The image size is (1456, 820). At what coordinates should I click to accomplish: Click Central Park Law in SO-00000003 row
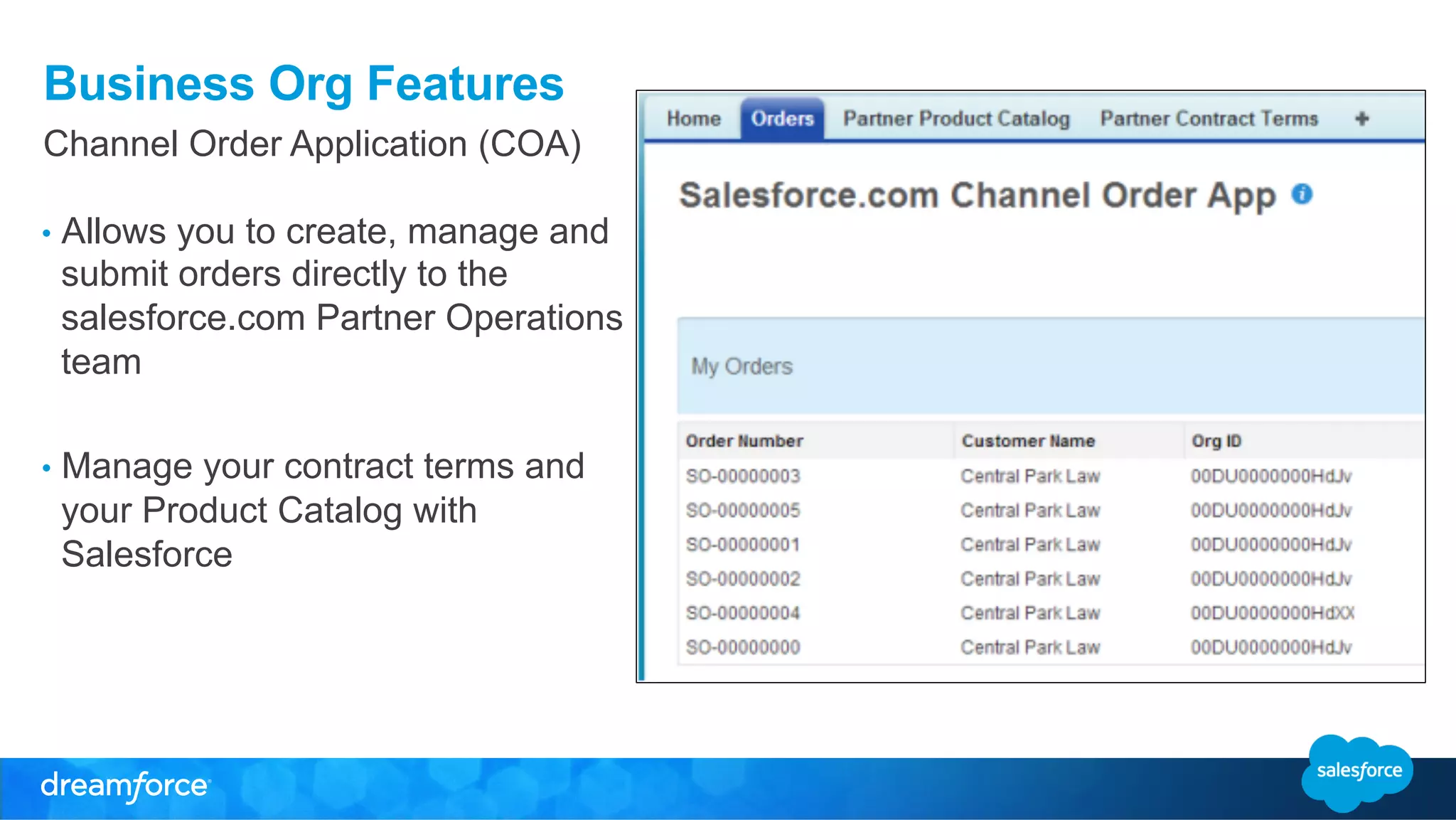(x=1030, y=476)
